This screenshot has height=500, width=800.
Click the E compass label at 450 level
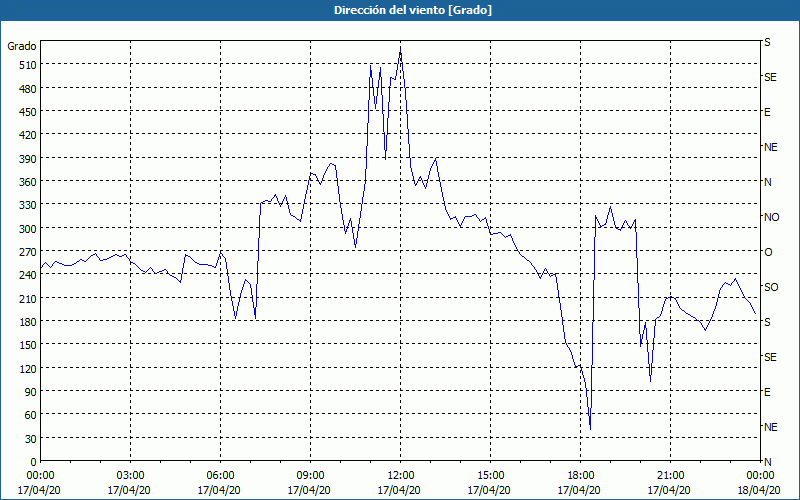click(x=767, y=112)
